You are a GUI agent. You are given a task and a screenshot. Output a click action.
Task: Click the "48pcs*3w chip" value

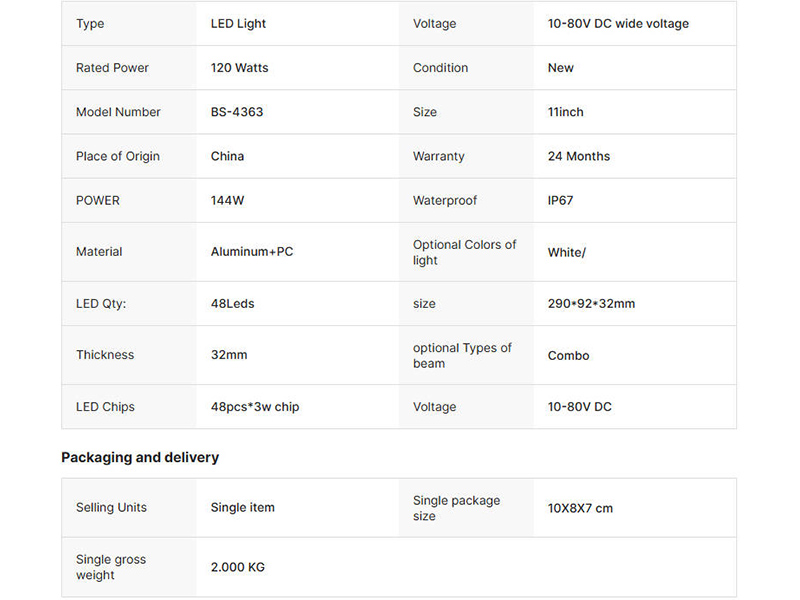click(255, 407)
